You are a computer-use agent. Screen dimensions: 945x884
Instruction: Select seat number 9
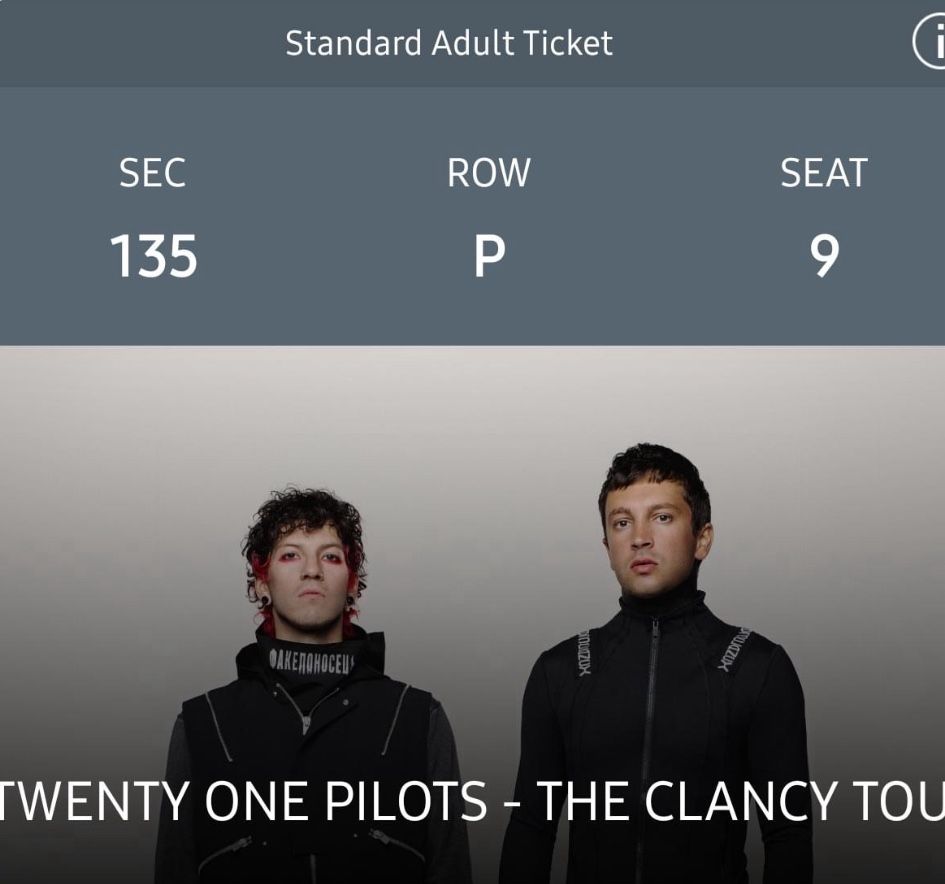click(x=824, y=256)
